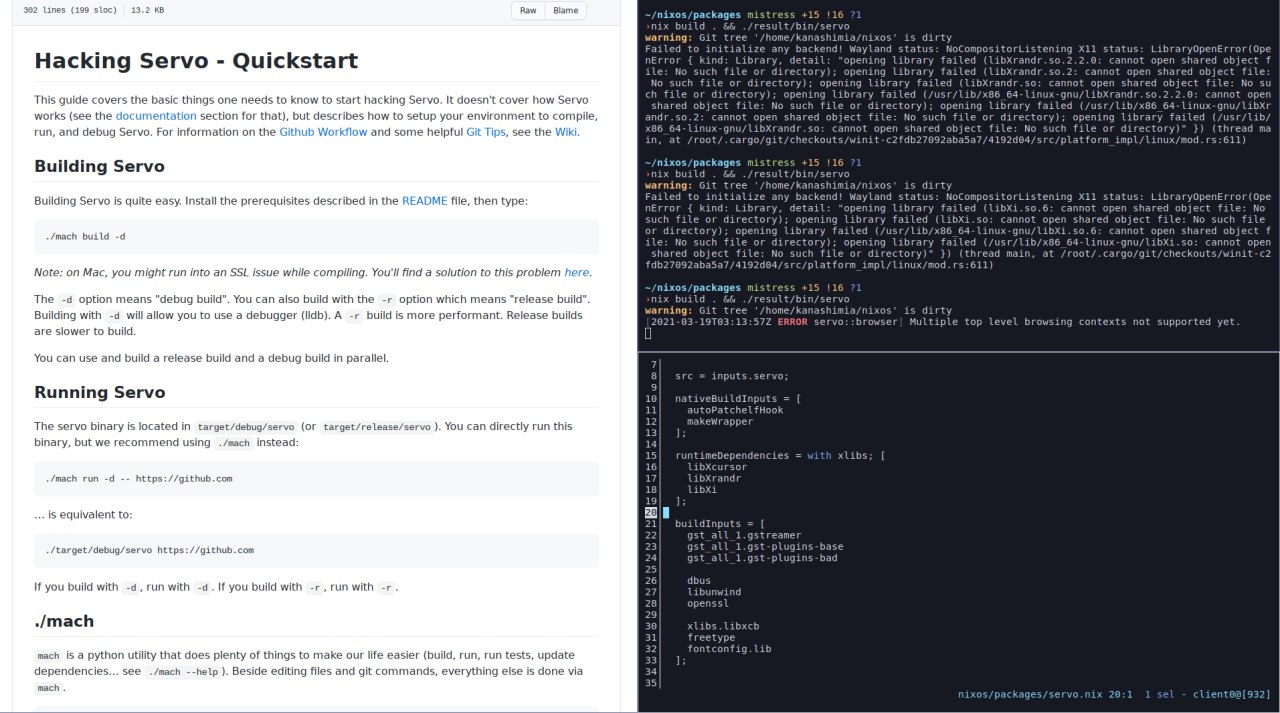
Task: Open the Wiki link
Action: [x=566, y=132]
